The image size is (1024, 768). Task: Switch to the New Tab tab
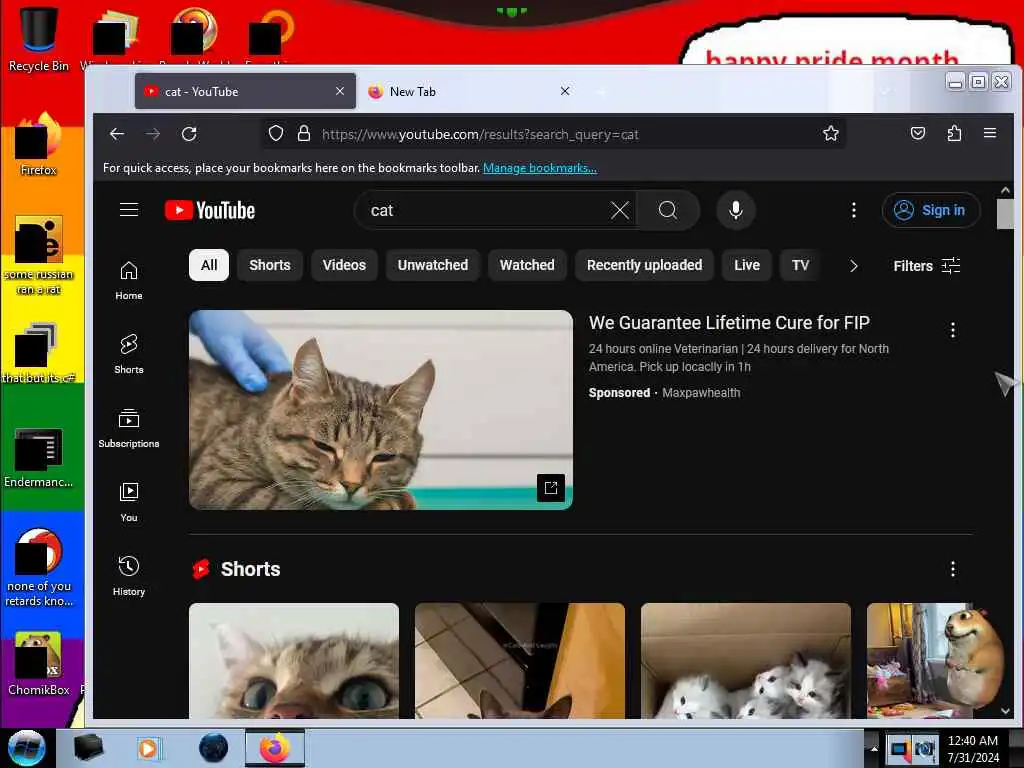[x=468, y=91]
